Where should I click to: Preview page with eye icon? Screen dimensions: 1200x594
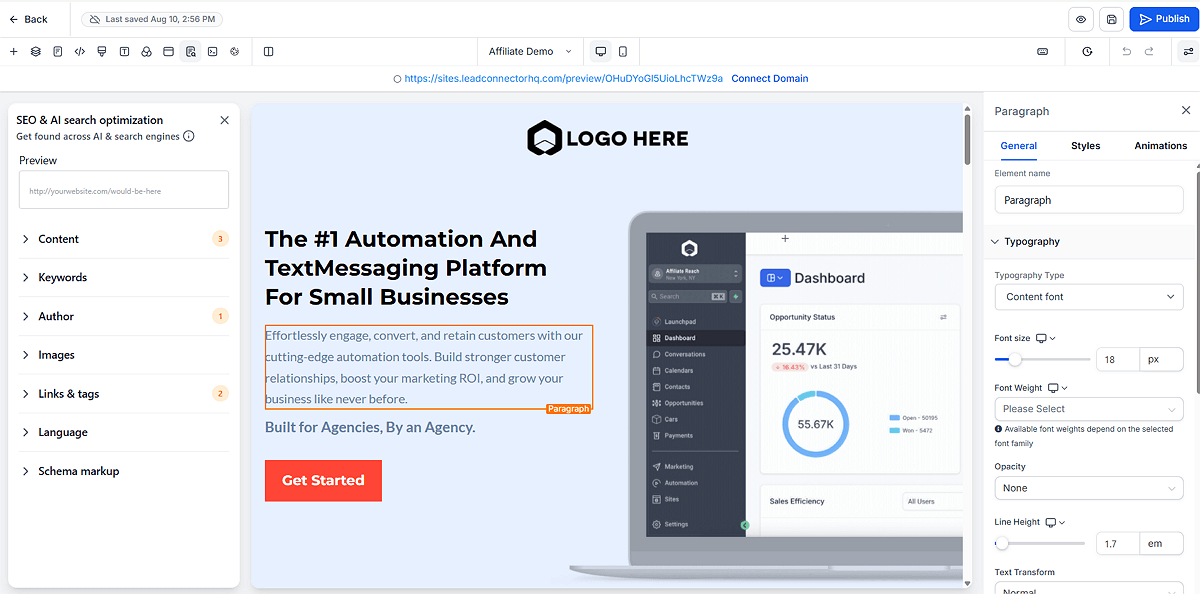(1081, 19)
